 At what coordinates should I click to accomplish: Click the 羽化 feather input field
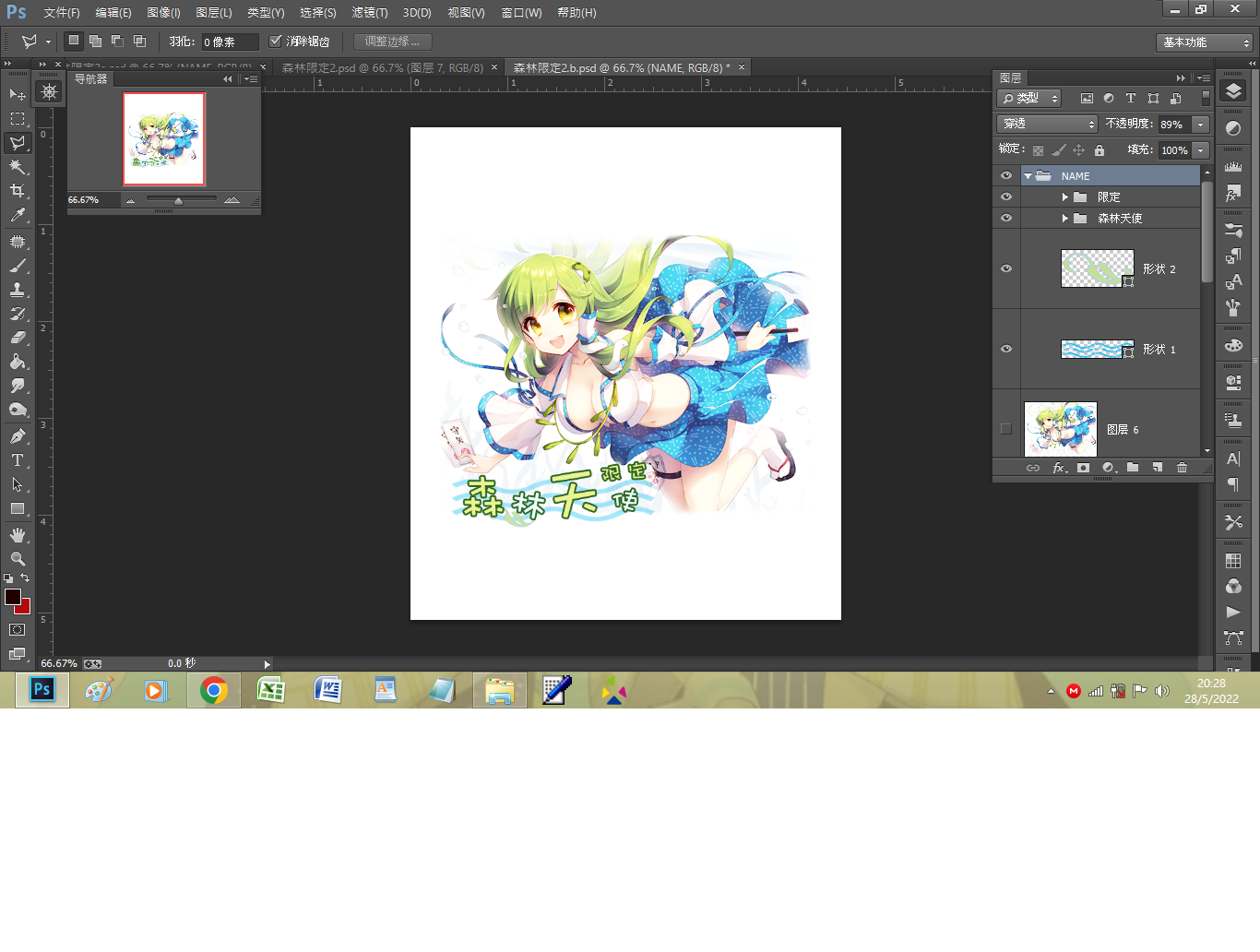pyautogui.click(x=230, y=42)
